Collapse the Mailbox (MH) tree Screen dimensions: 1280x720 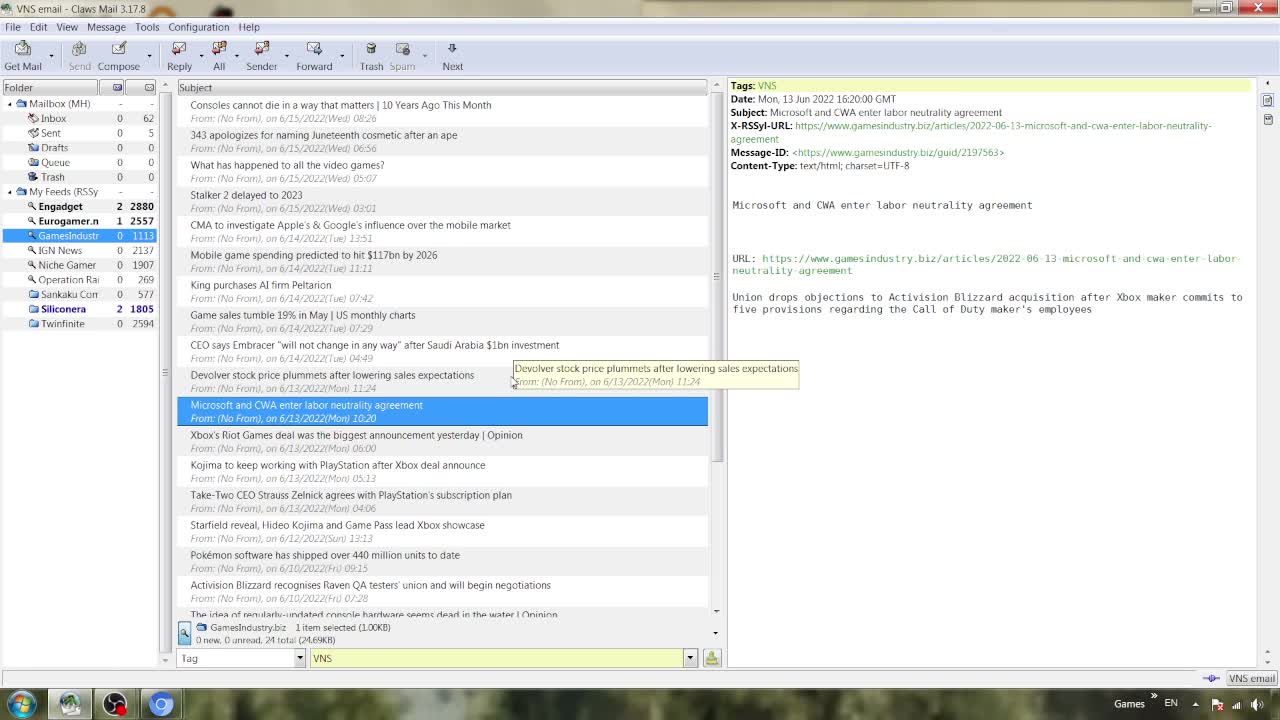[x=10, y=104]
